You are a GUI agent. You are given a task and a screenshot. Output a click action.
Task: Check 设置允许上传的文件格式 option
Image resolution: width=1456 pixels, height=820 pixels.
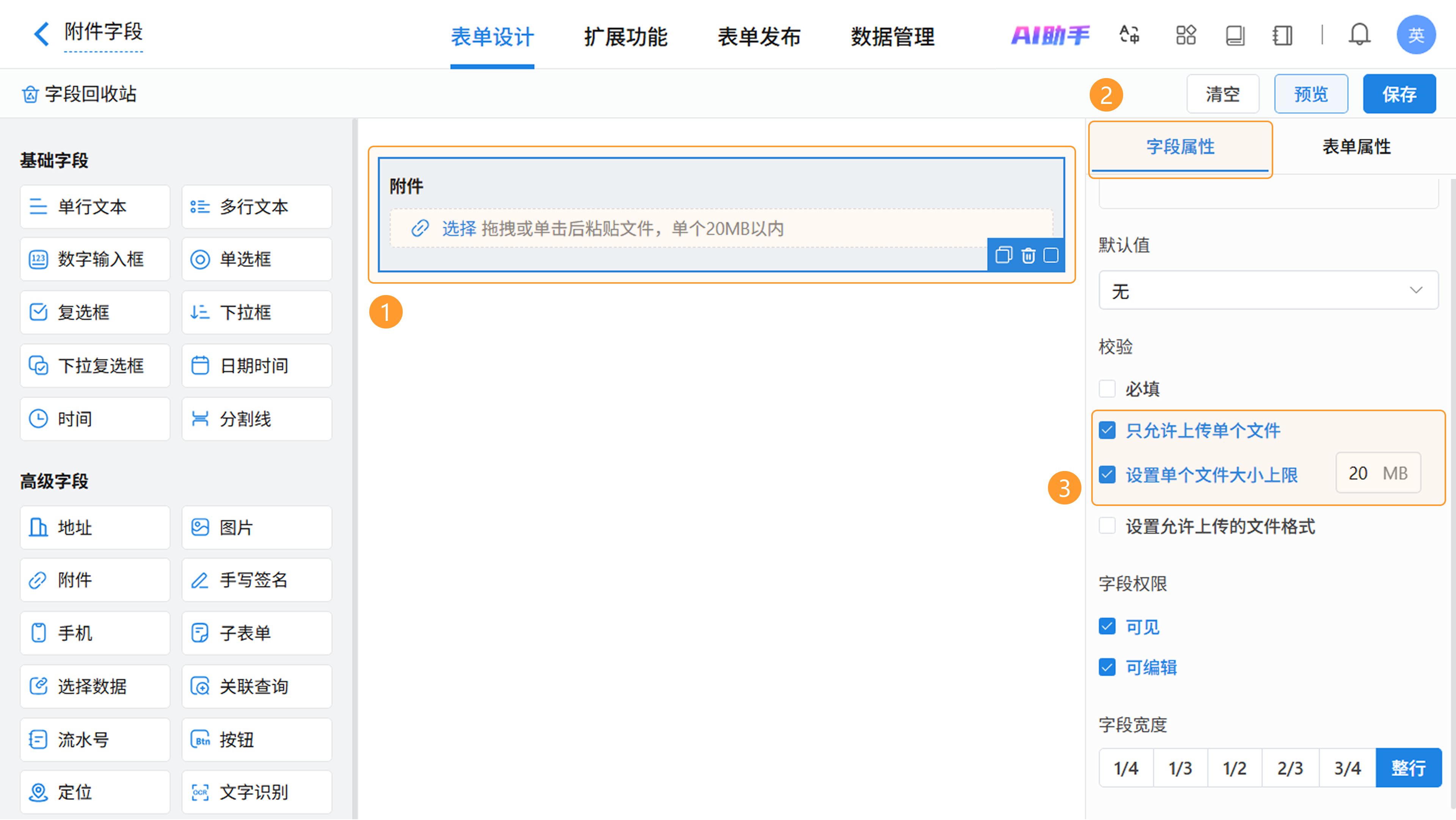[x=1107, y=526]
